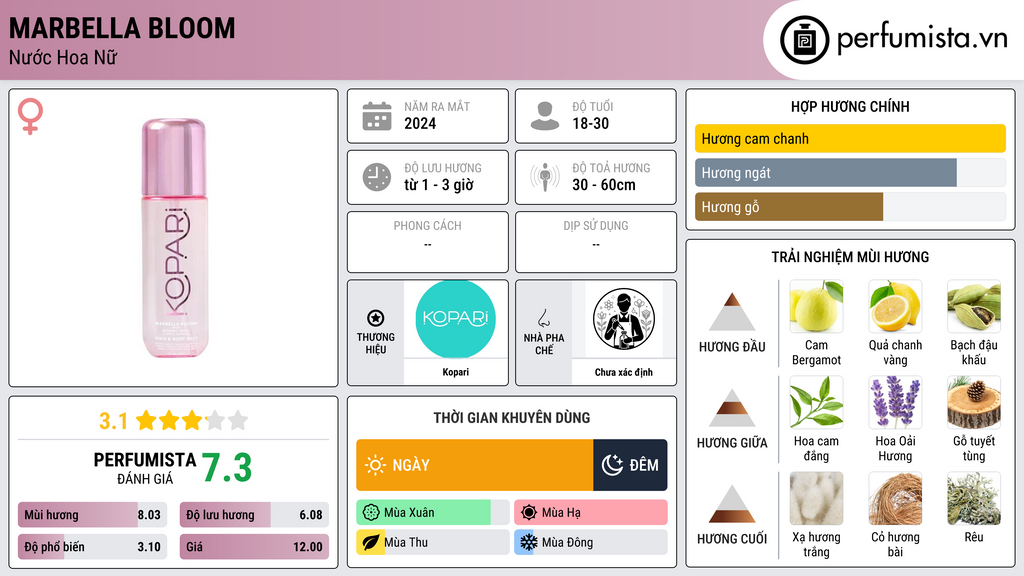The height and width of the screenshot is (576, 1024).
Task: Click the release year value 2024
Action: pos(420,123)
